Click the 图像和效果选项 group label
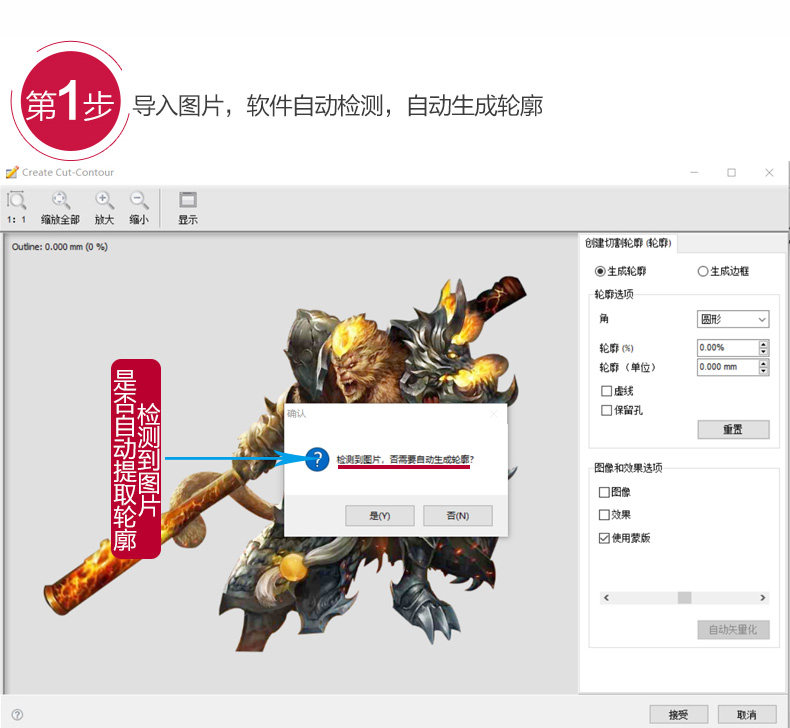The height and width of the screenshot is (728, 790). coord(628,468)
